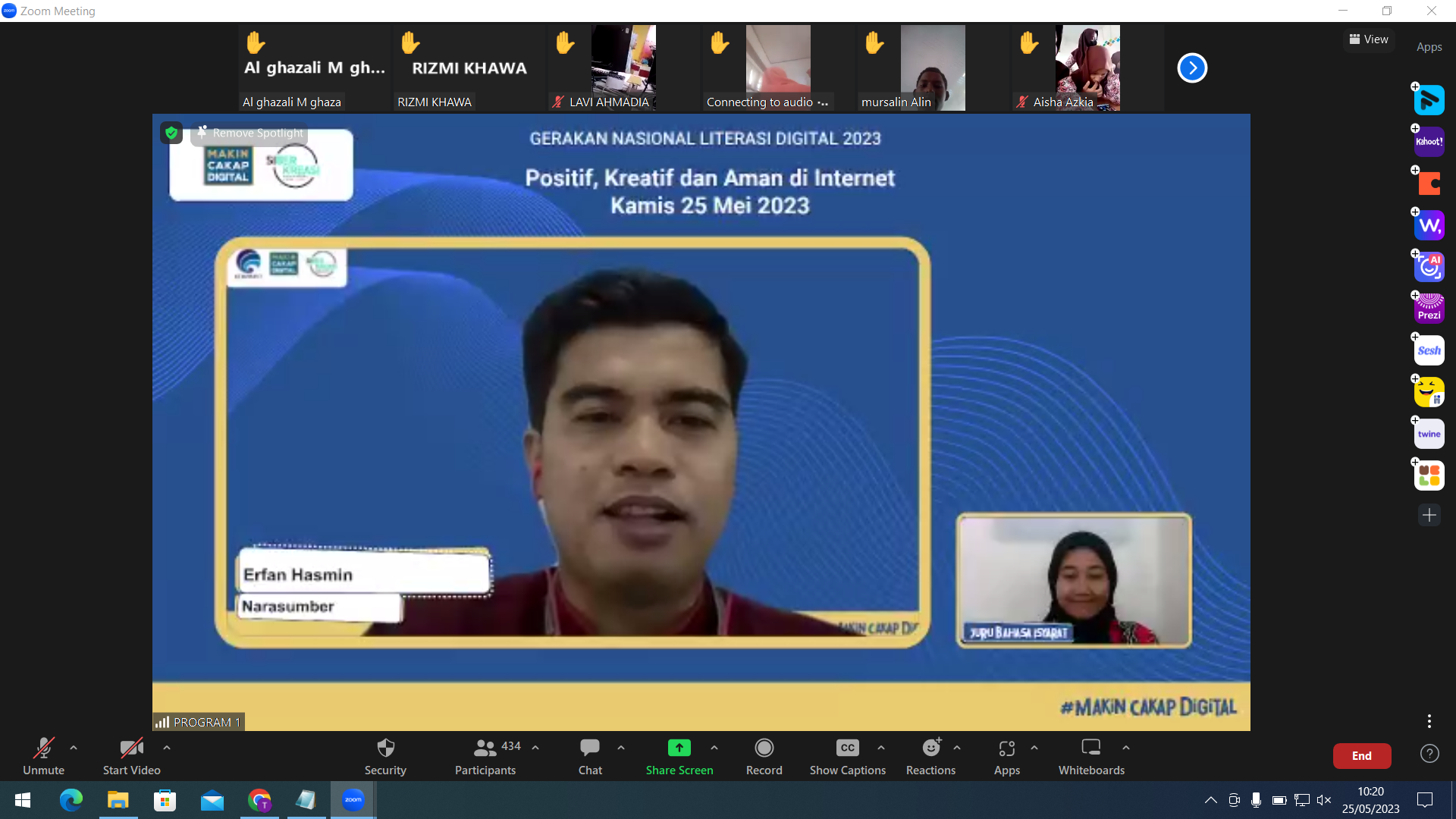Show hidden system tray icons
Screen dimensions: 1456x819
[x=1211, y=800]
